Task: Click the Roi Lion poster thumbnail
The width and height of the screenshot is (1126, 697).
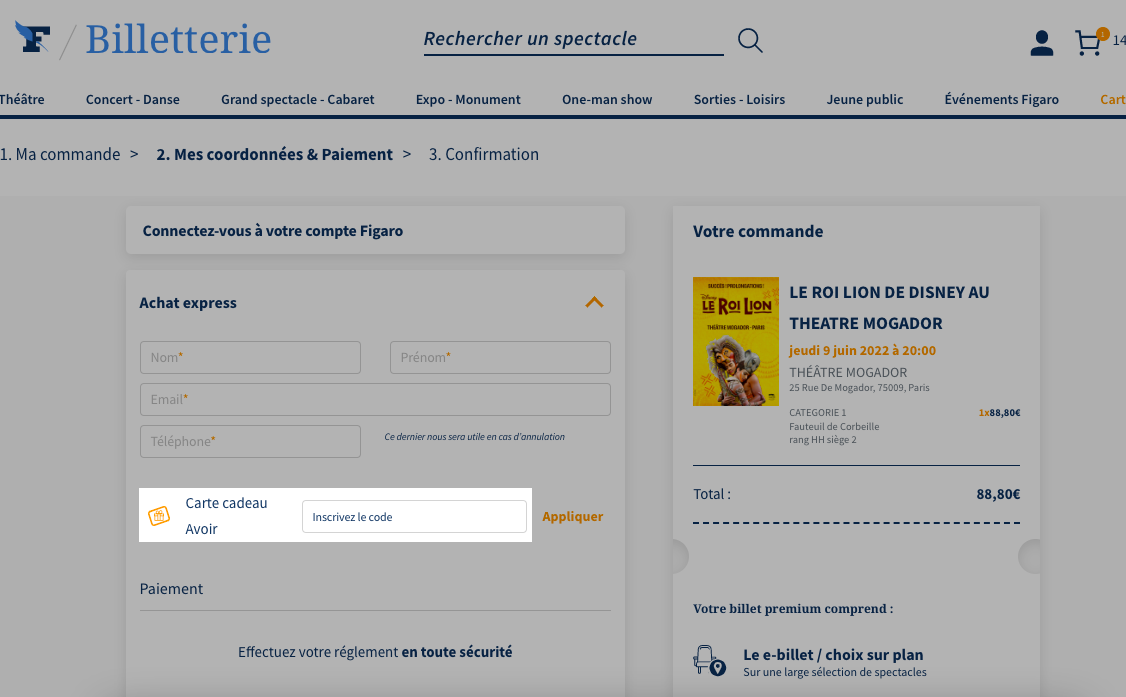Action: click(x=735, y=342)
